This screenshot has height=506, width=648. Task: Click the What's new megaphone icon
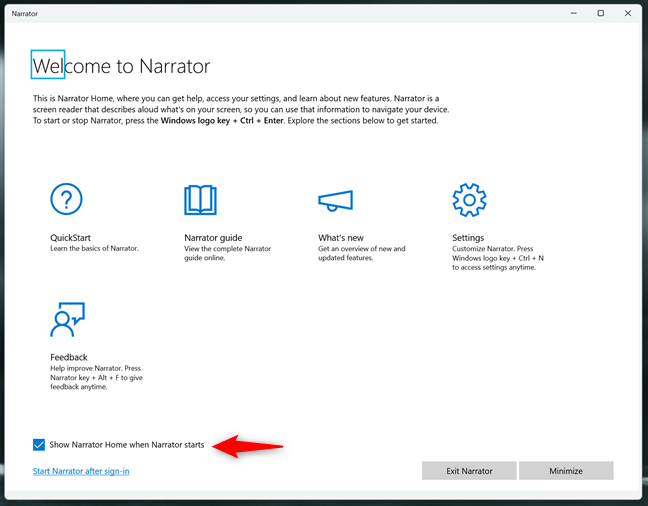[x=335, y=201]
